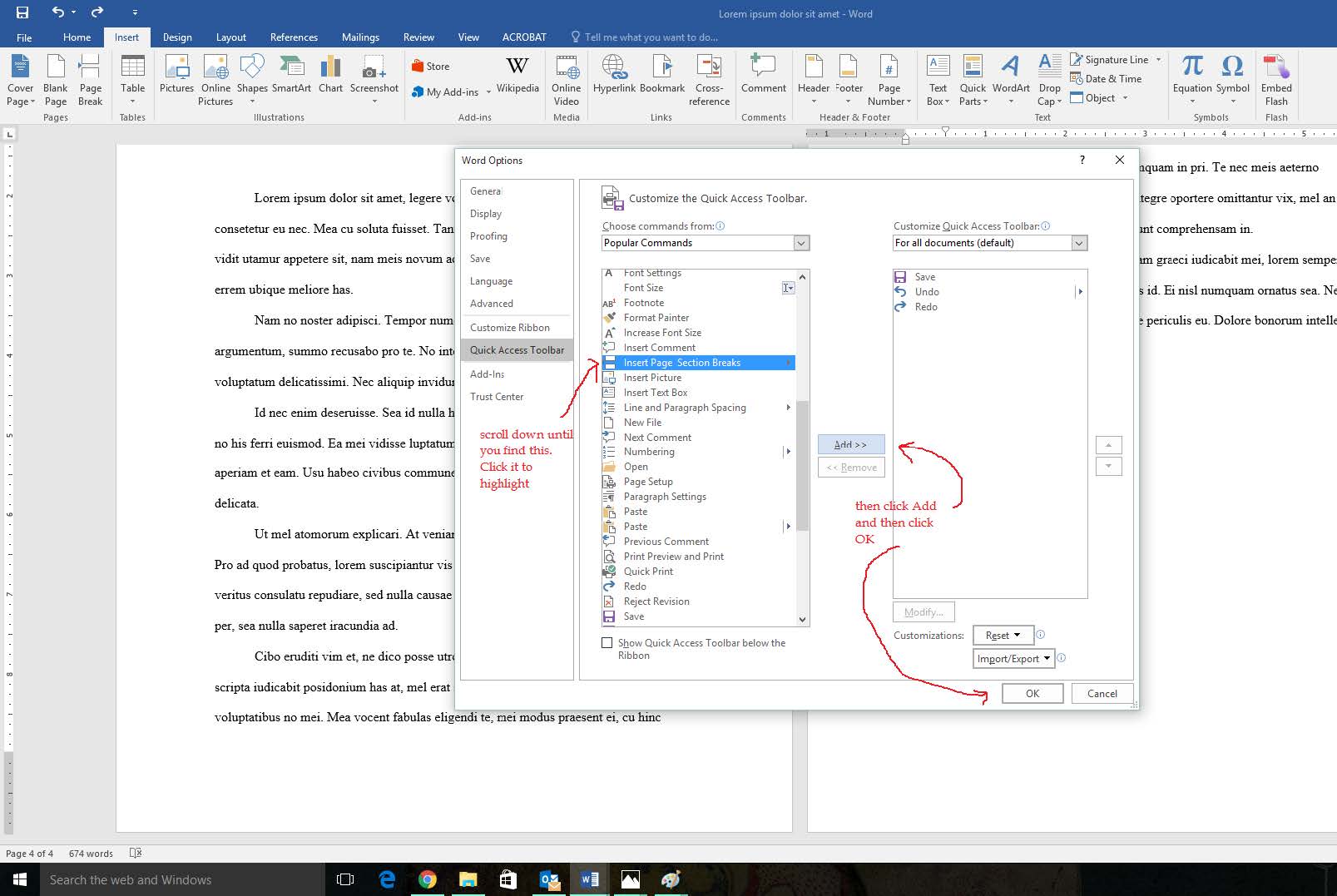Click Windows taskbar search box
Viewport: 1337px width, 896px height.
[182, 880]
